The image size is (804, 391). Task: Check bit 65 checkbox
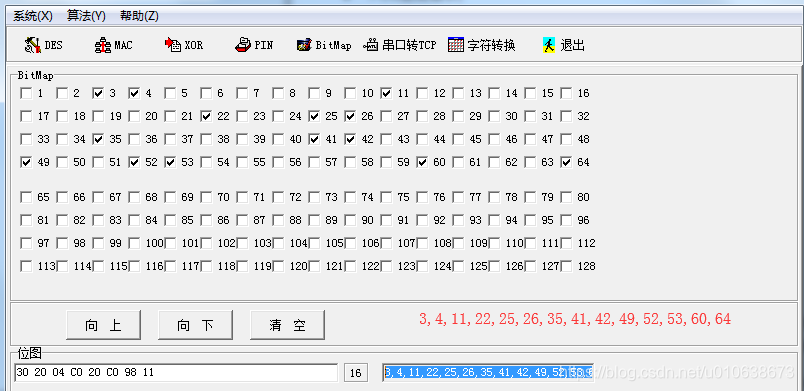pos(26,197)
